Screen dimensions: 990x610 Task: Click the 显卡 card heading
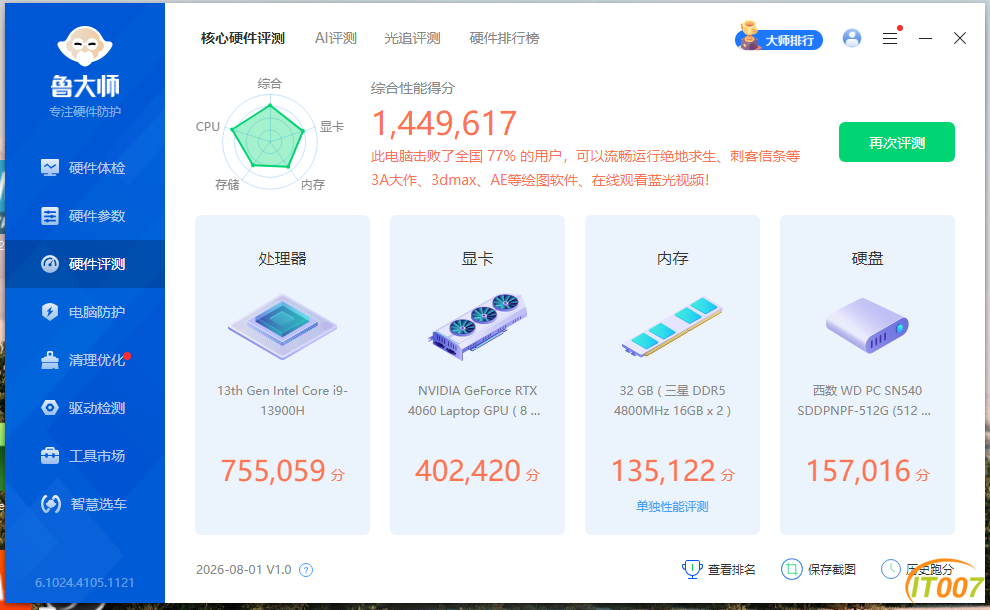(477, 258)
